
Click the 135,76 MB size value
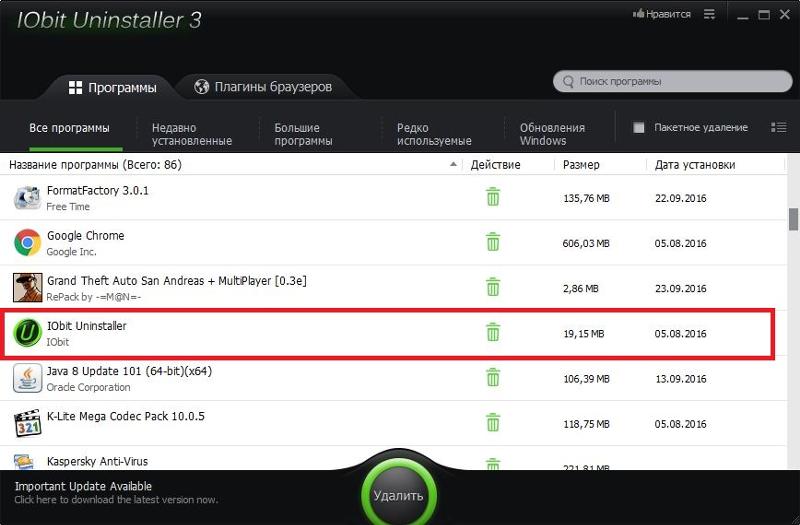(586, 198)
